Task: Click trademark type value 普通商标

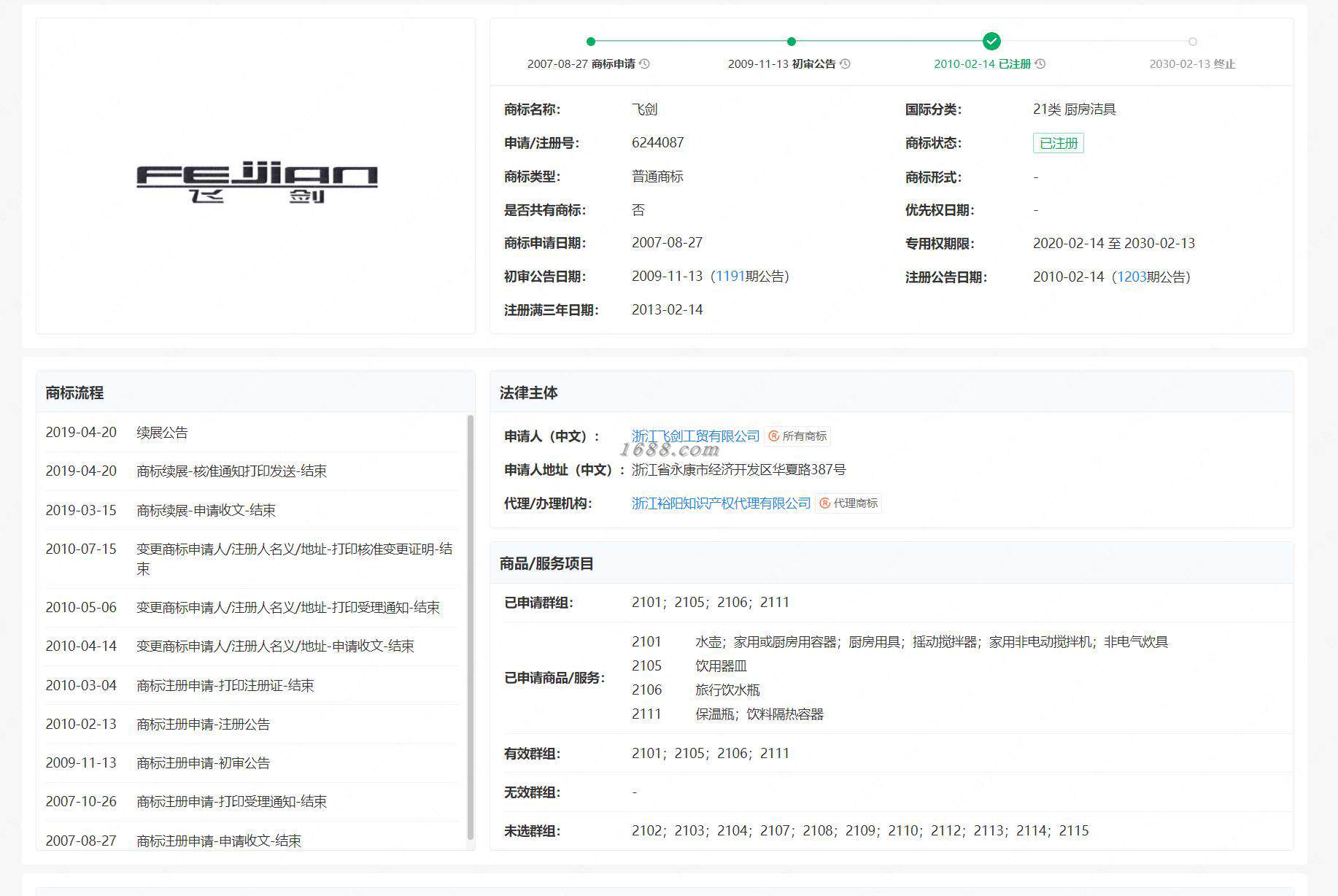Action: pos(657,177)
